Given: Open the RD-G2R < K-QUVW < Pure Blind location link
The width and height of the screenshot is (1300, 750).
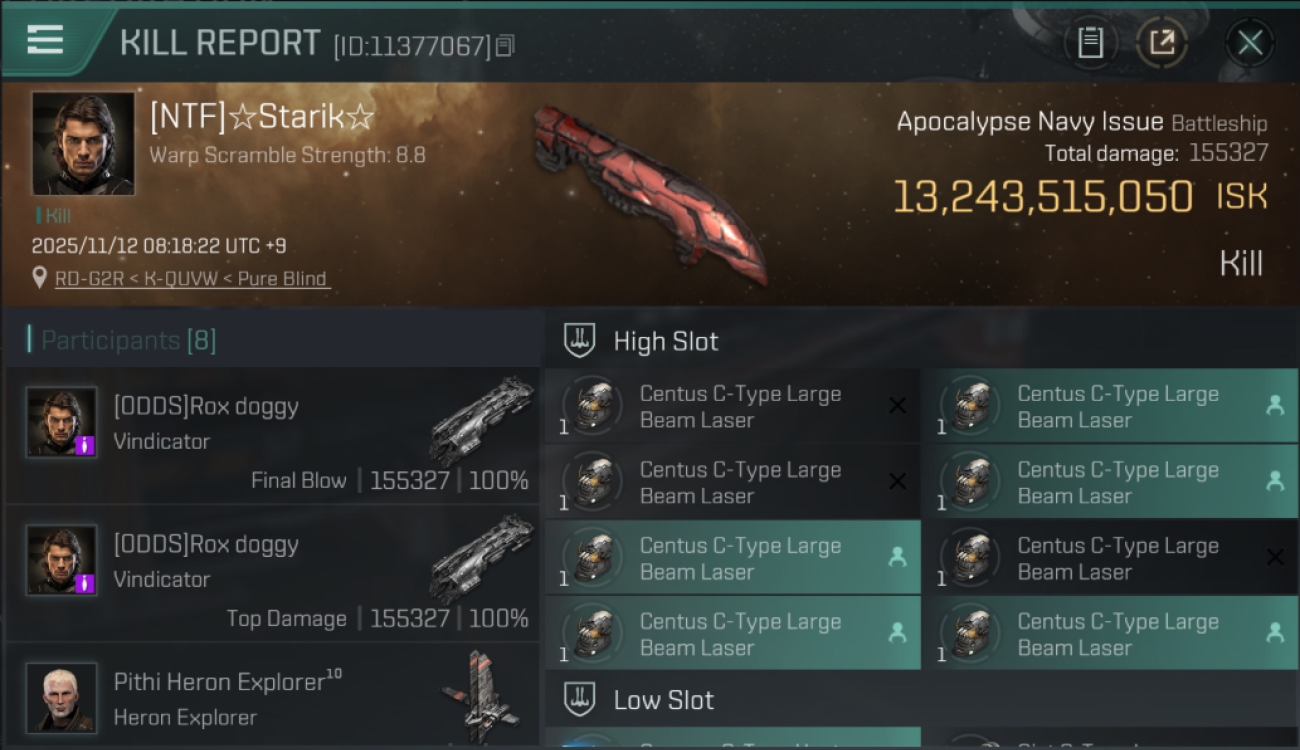Looking at the screenshot, I should point(191,279).
